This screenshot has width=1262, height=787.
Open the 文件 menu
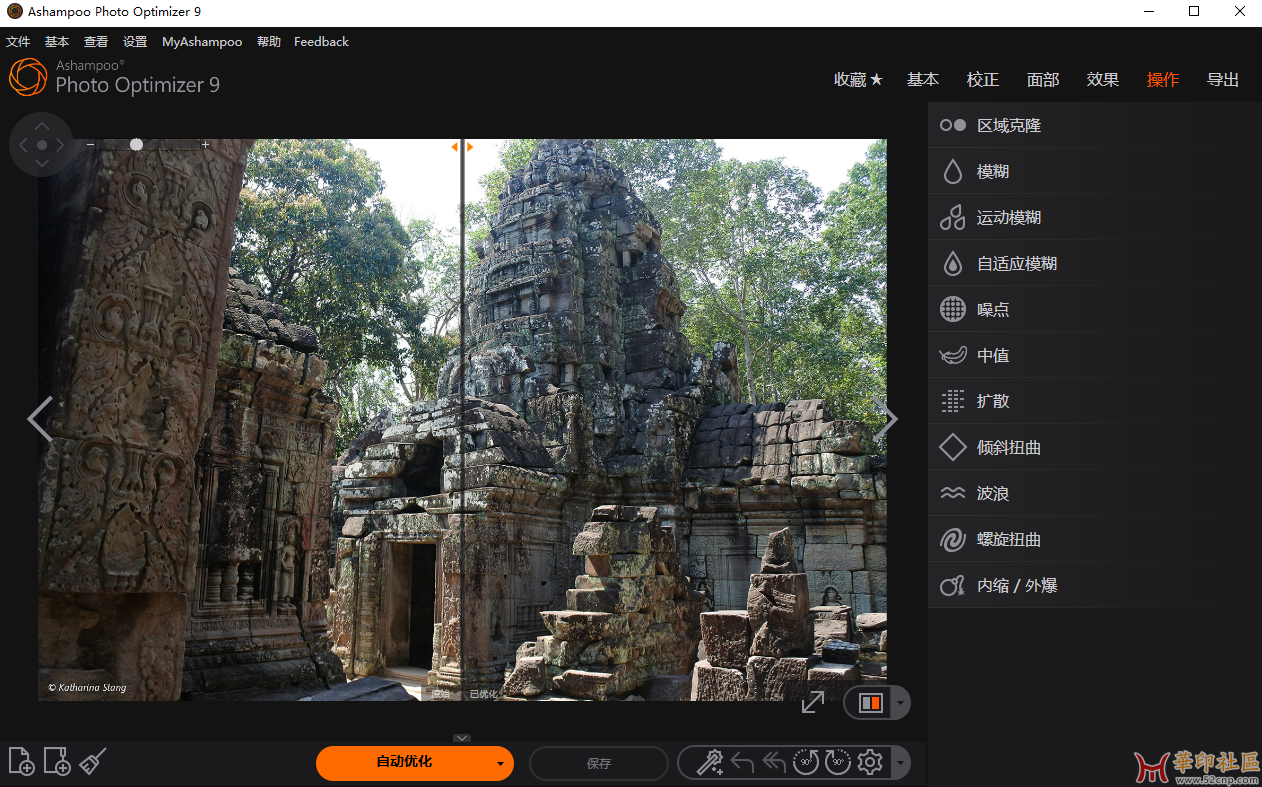18,42
